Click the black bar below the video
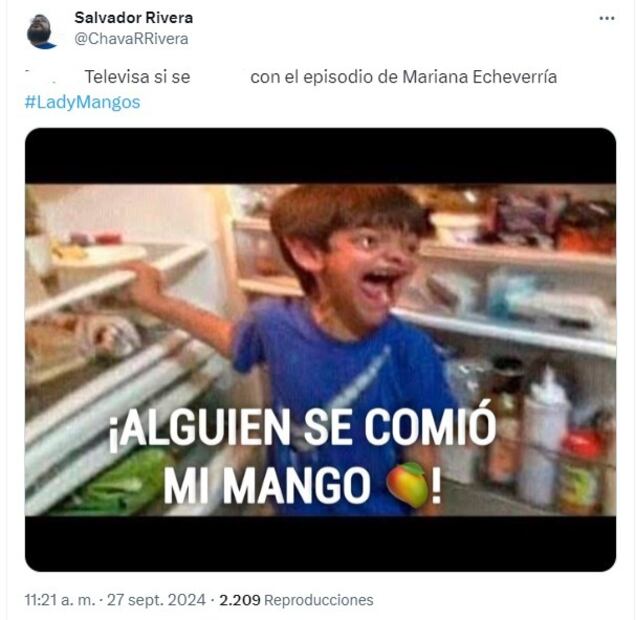The width and height of the screenshot is (636, 620). 320,543
